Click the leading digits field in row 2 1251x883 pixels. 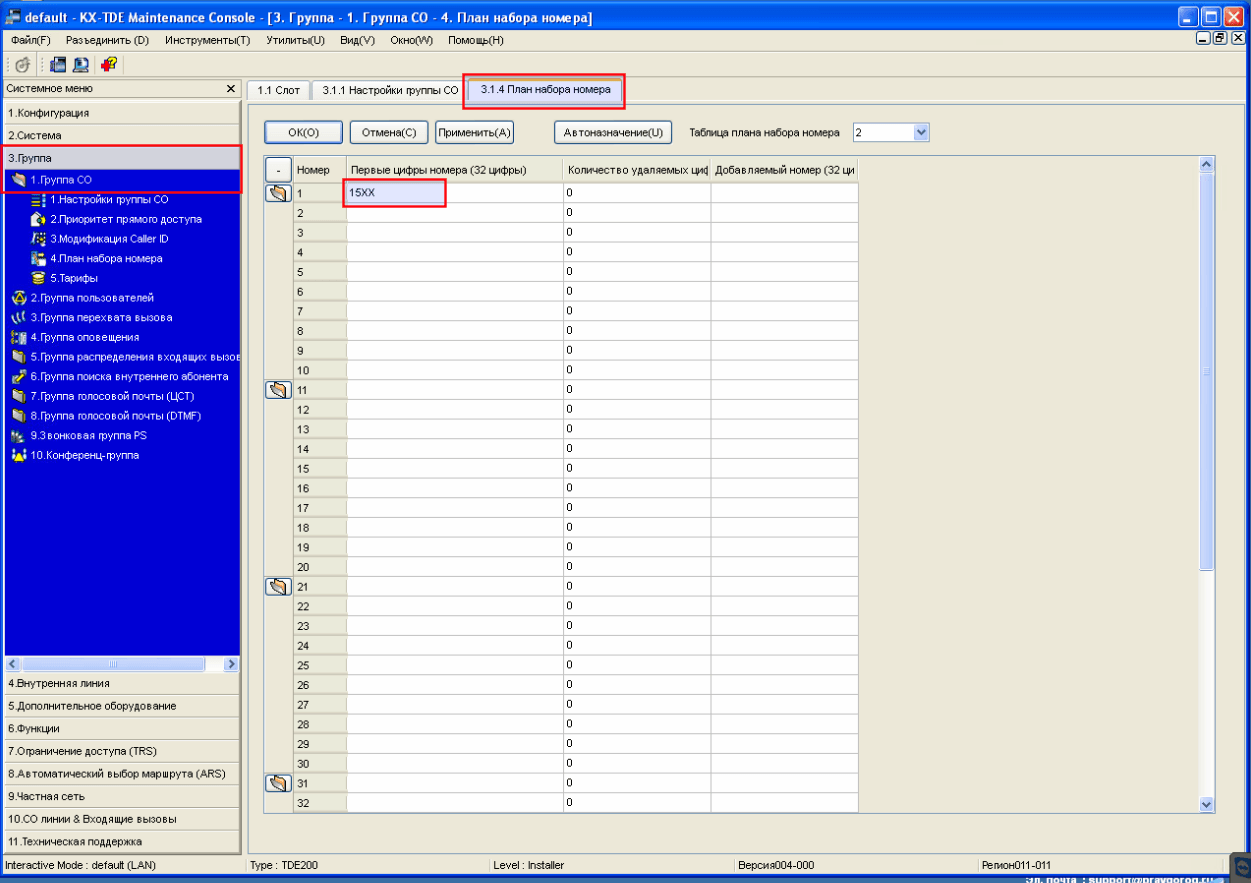pyautogui.click(x=454, y=213)
